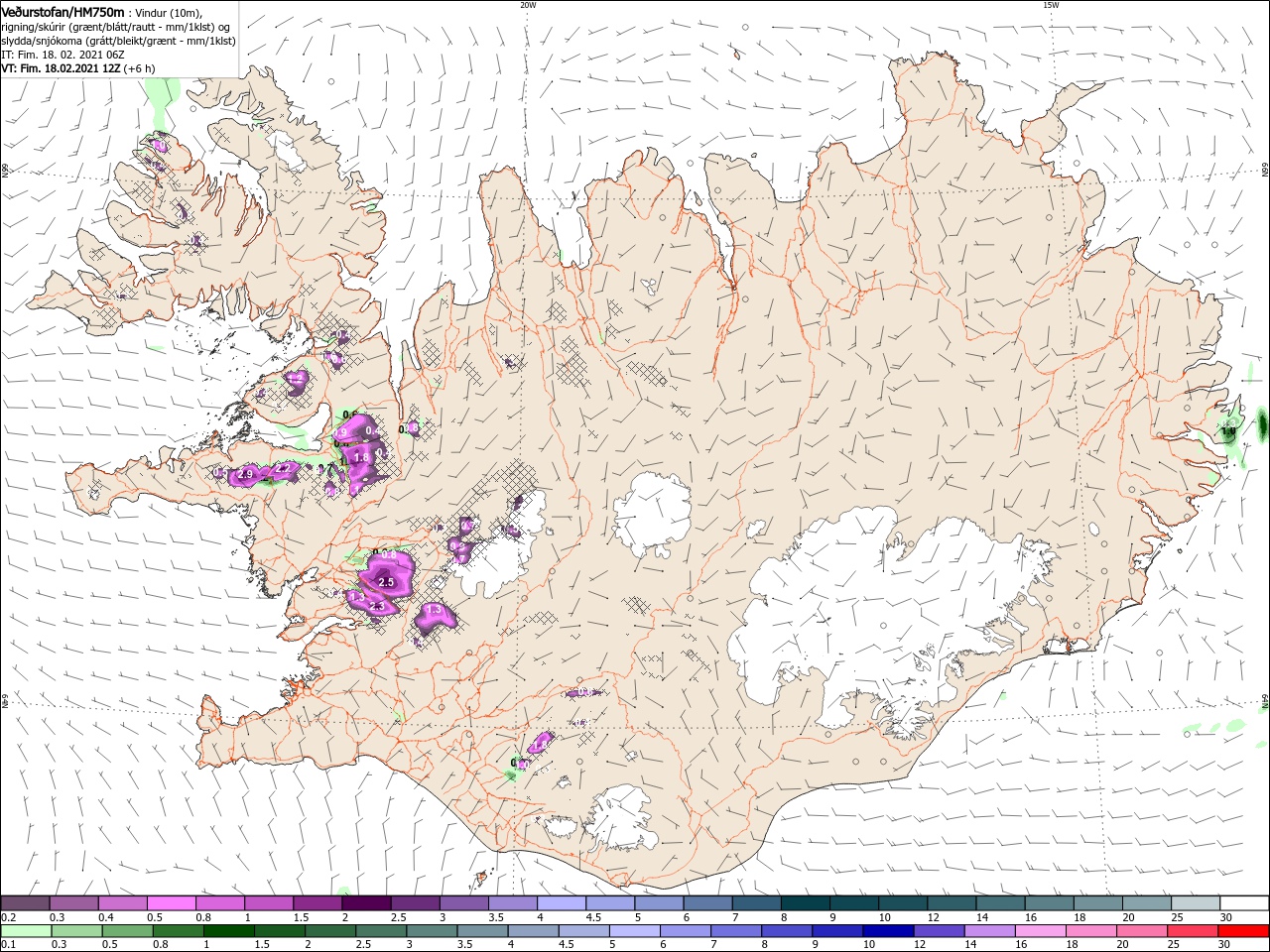Click the bright pink 0.5 swatch in the upper legend
Screen dimensions: 1270x952
pos(171,903)
